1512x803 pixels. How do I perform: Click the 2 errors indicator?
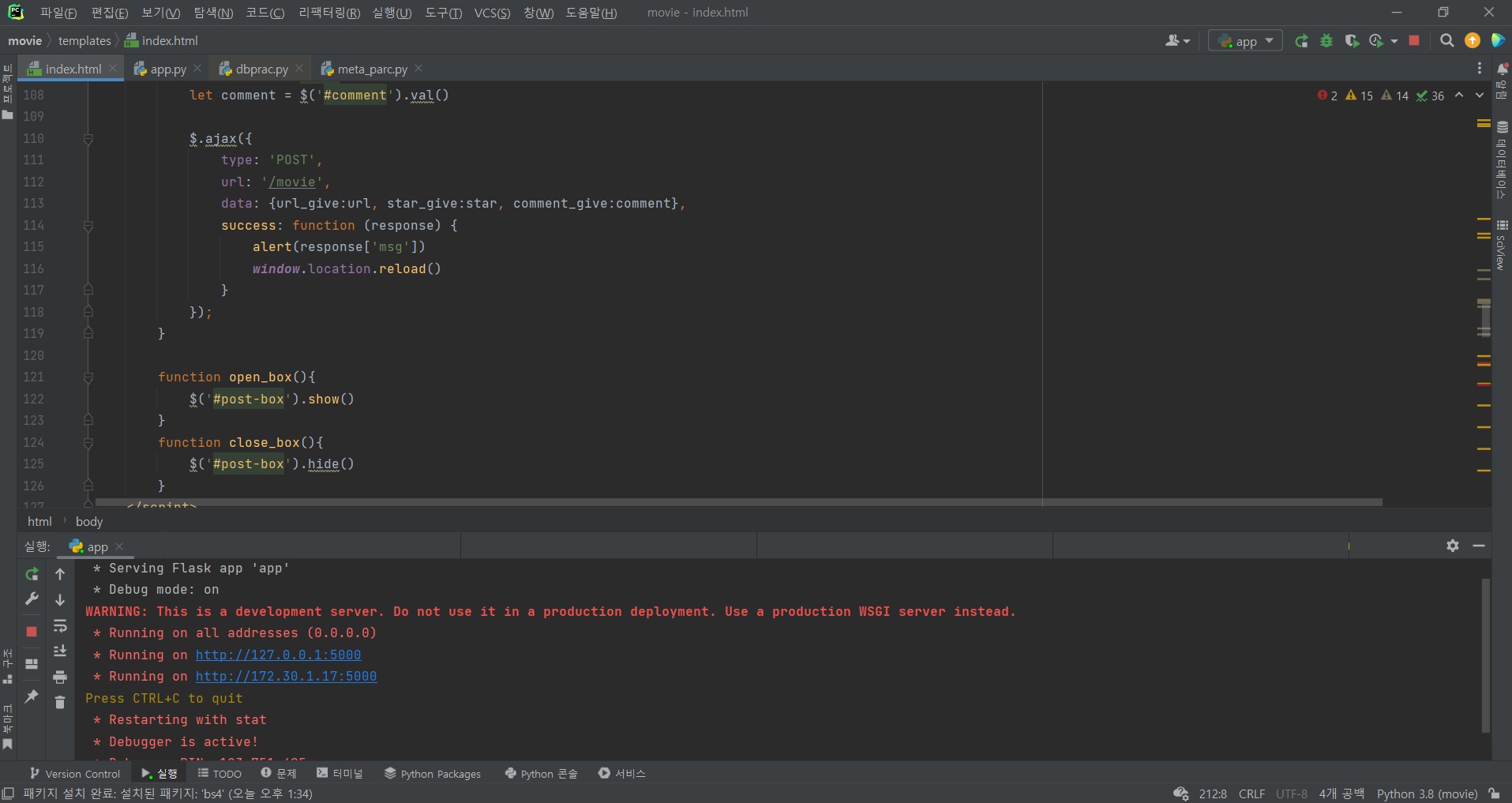(1327, 96)
